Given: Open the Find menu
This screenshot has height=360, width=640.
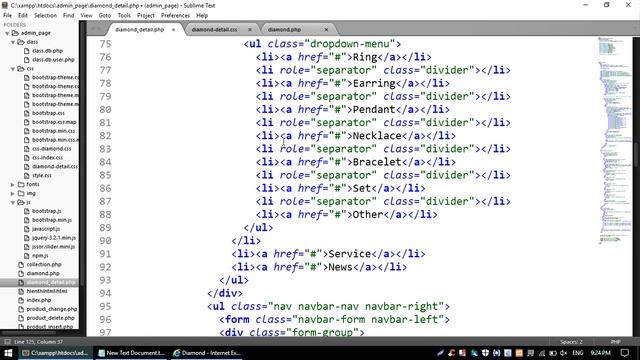Looking at the screenshot, I should 69,16.
